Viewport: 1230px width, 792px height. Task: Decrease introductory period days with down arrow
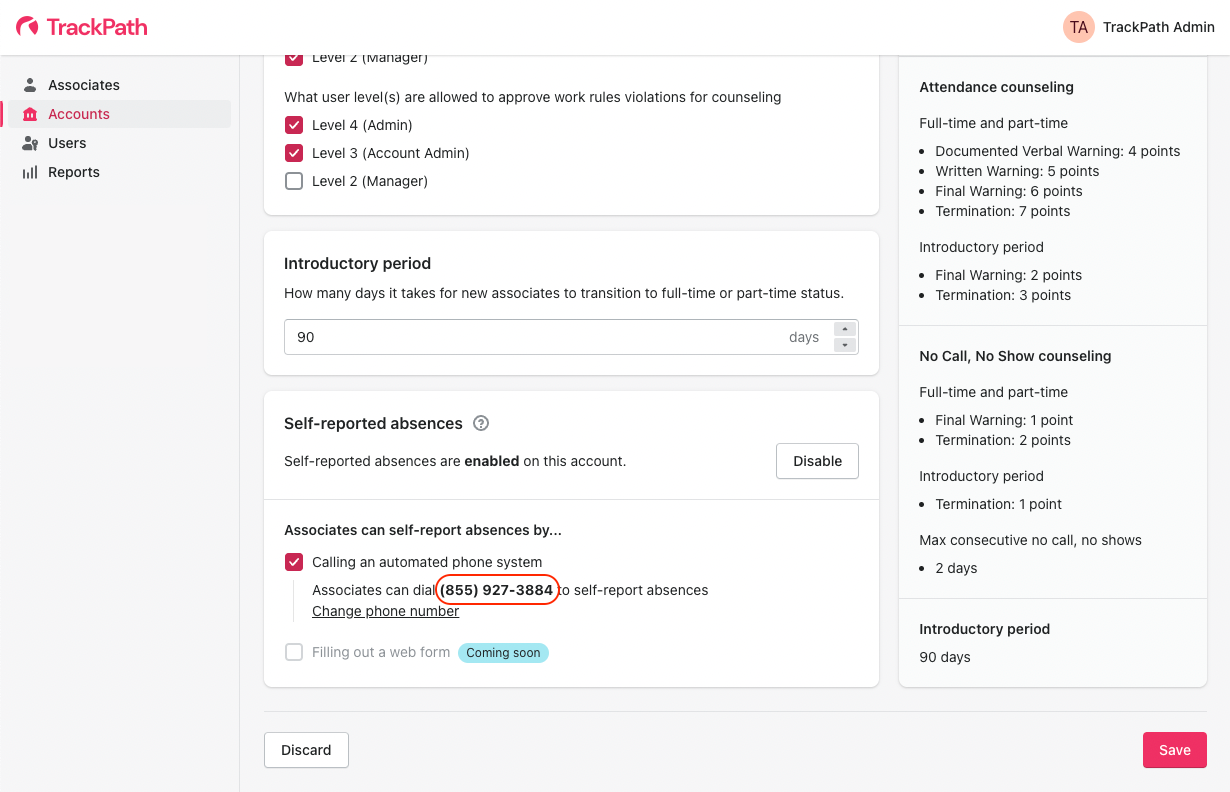pos(845,345)
